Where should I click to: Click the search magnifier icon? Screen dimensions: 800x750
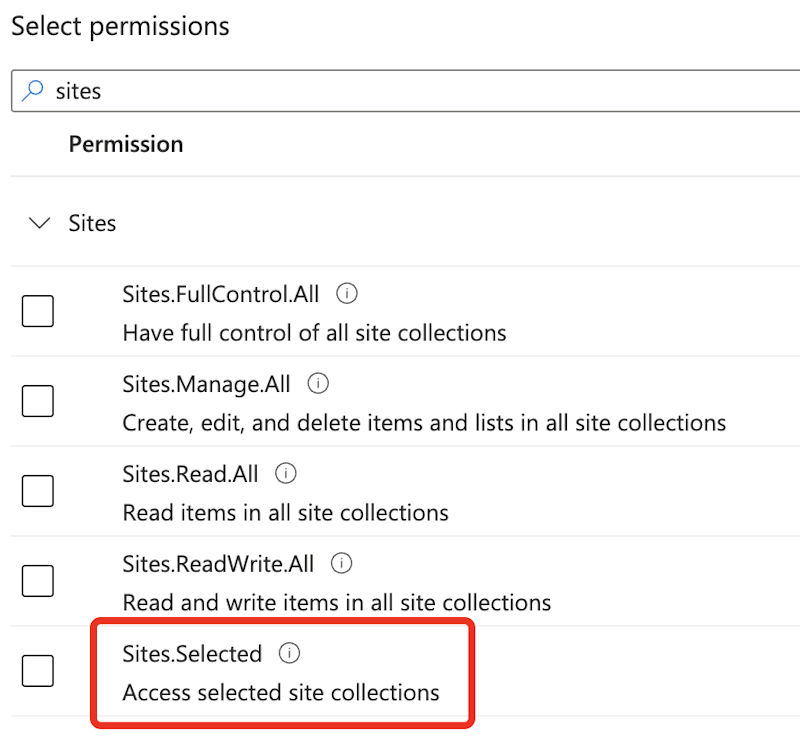click(34, 91)
